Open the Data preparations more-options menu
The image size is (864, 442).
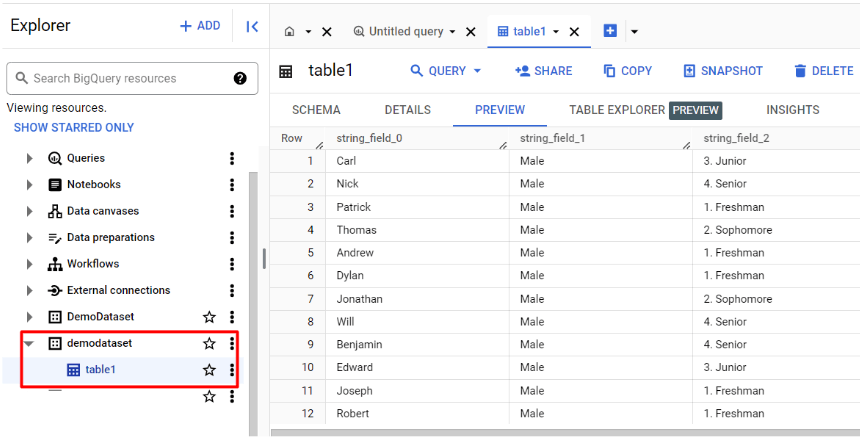click(x=232, y=238)
